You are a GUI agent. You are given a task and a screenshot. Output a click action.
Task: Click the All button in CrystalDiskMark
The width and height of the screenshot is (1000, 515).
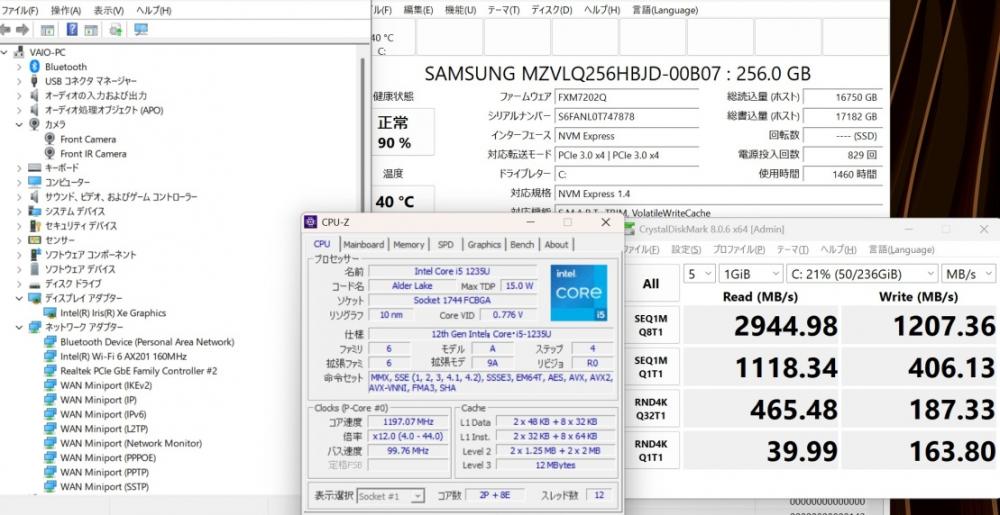click(x=651, y=284)
